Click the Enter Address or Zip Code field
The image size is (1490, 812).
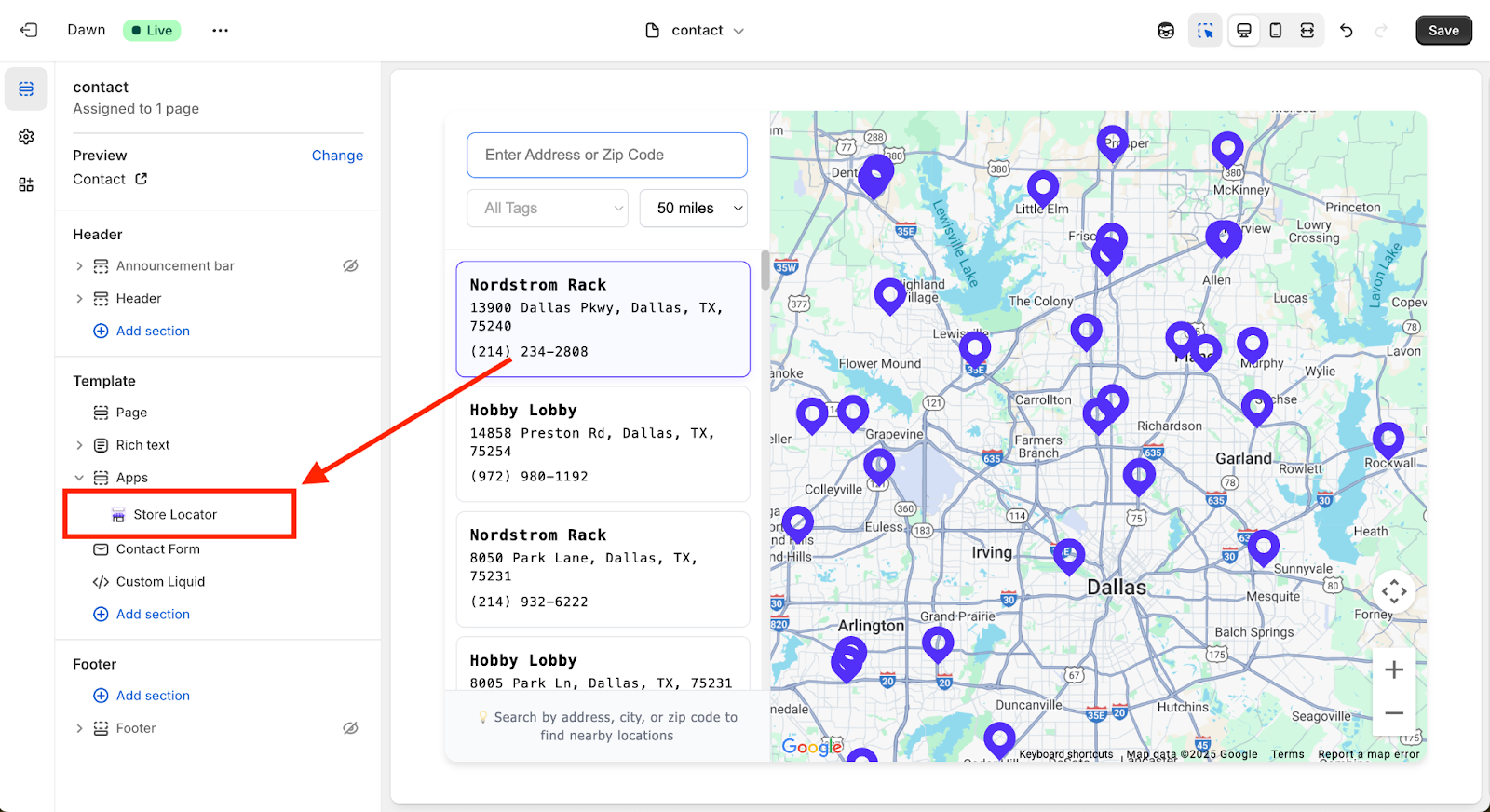pos(607,155)
